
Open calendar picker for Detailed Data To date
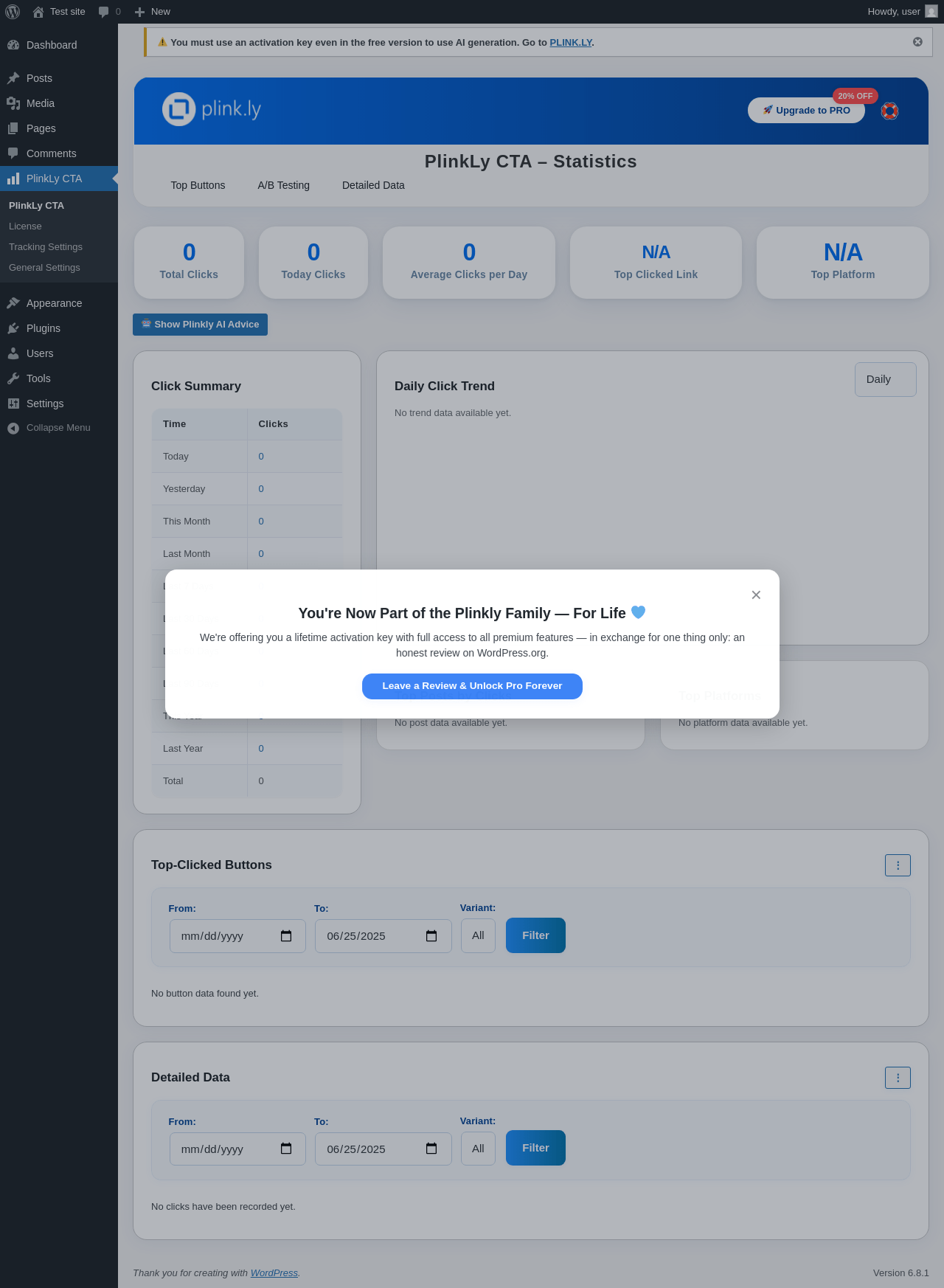click(x=431, y=1149)
